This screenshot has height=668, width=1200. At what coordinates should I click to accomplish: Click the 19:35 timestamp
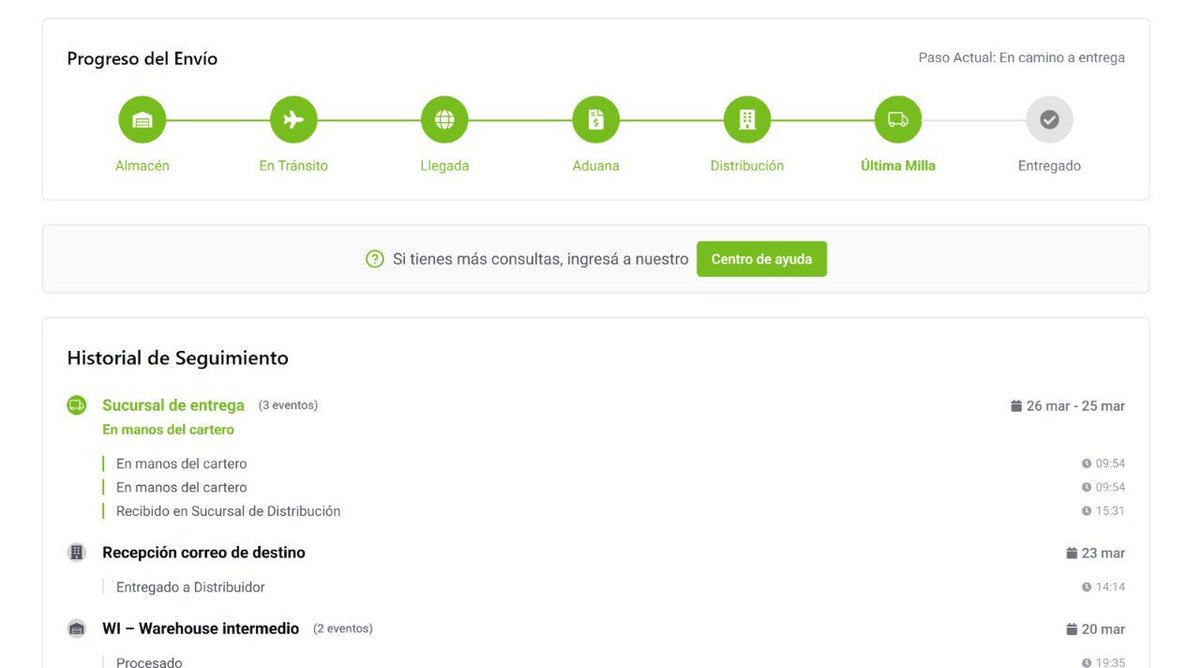click(x=1110, y=663)
